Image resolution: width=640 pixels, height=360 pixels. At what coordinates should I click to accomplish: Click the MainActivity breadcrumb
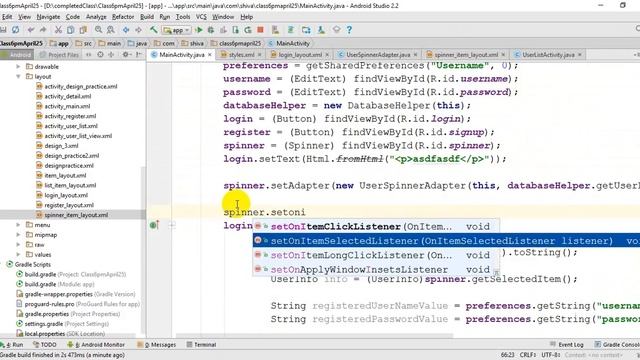point(289,43)
